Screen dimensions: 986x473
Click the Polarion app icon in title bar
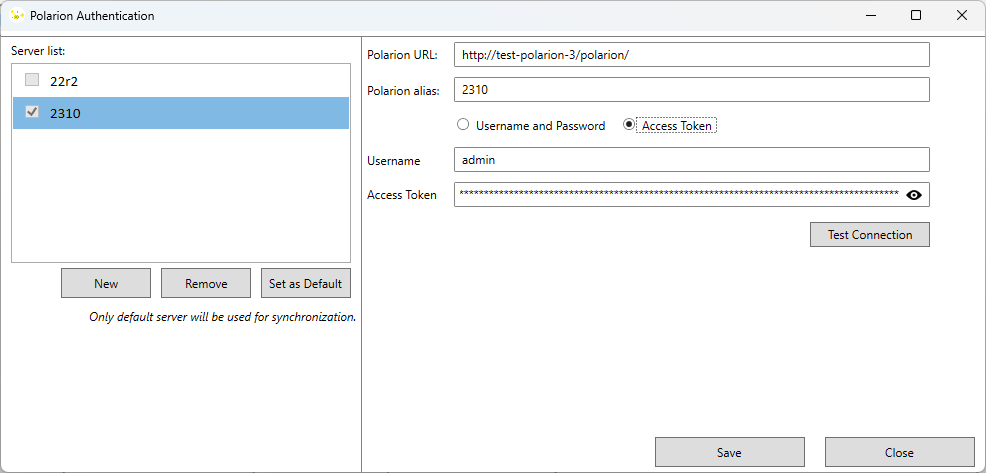(16, 16)
